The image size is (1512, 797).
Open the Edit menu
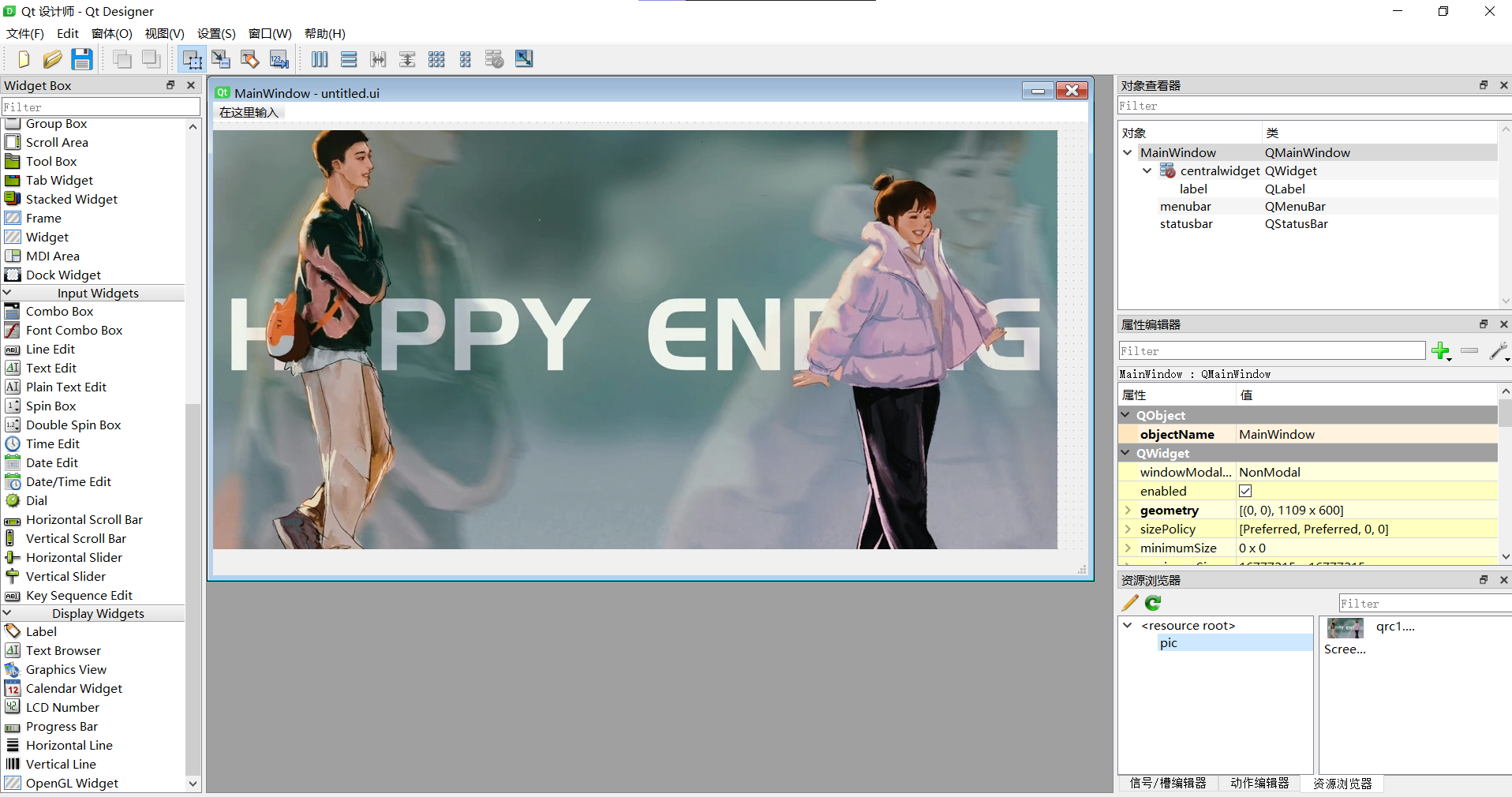68,33
